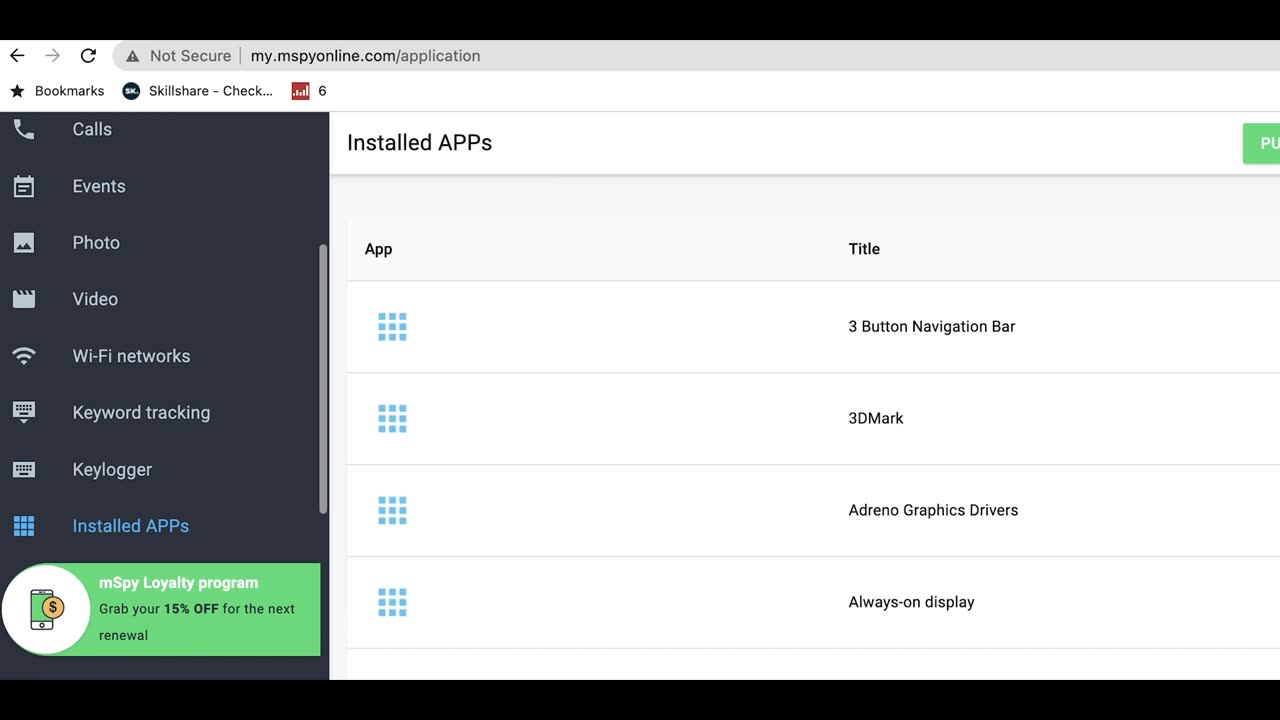Click the Wi-Fi networks signal icon
The image size is (1280, 720).
point(24,356)
